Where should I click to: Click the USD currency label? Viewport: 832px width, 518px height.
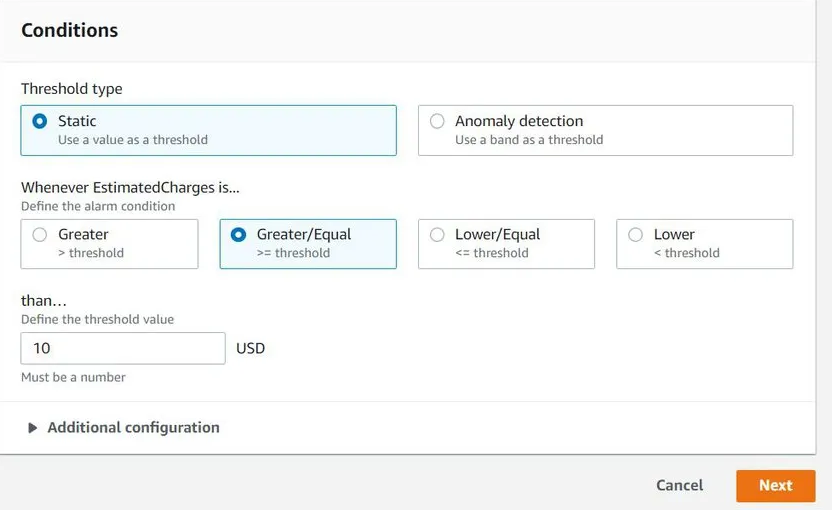tap(251, 348)
